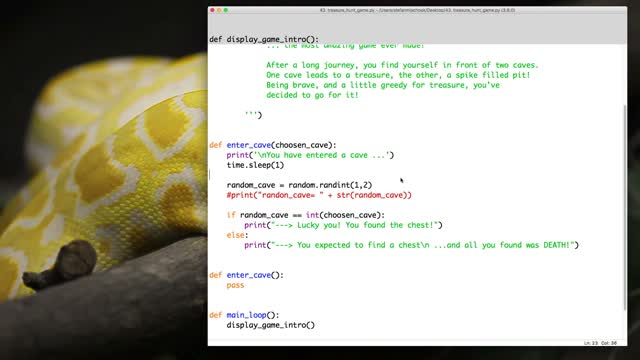Click line 'Being brave, and a little greedy'
Viewport: 640px width, 360px height.
tap(383, 85)
